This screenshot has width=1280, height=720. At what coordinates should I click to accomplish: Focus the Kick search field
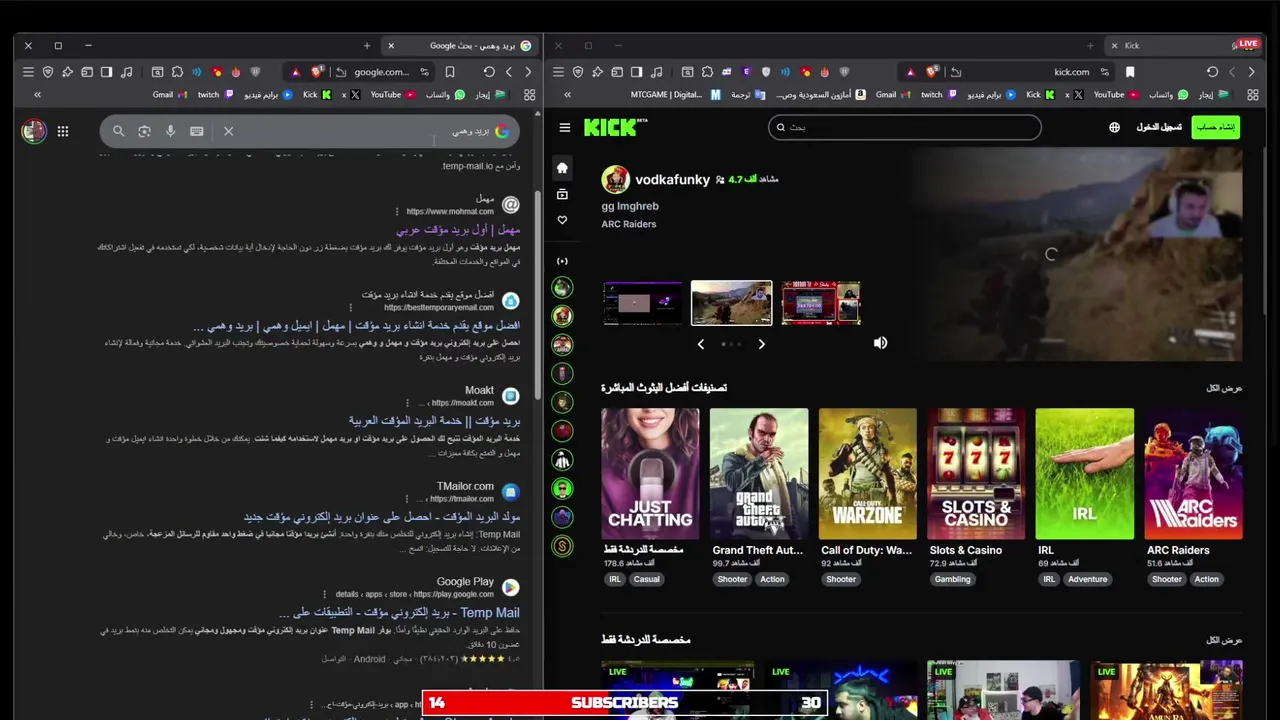tap(905, 127)
